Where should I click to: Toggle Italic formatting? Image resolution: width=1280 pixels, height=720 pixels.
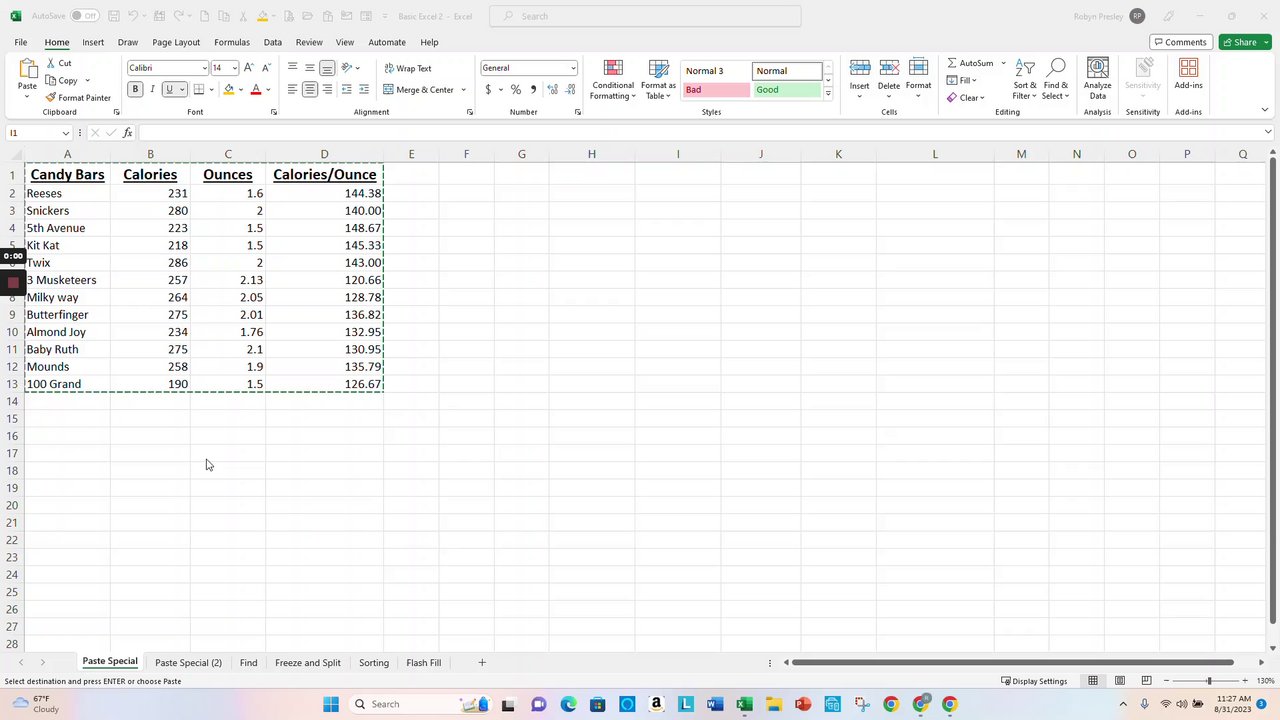click(152, 89)
